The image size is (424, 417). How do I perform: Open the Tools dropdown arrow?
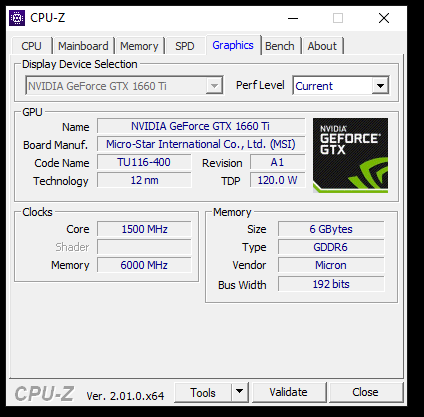click(x=240, y=391)
